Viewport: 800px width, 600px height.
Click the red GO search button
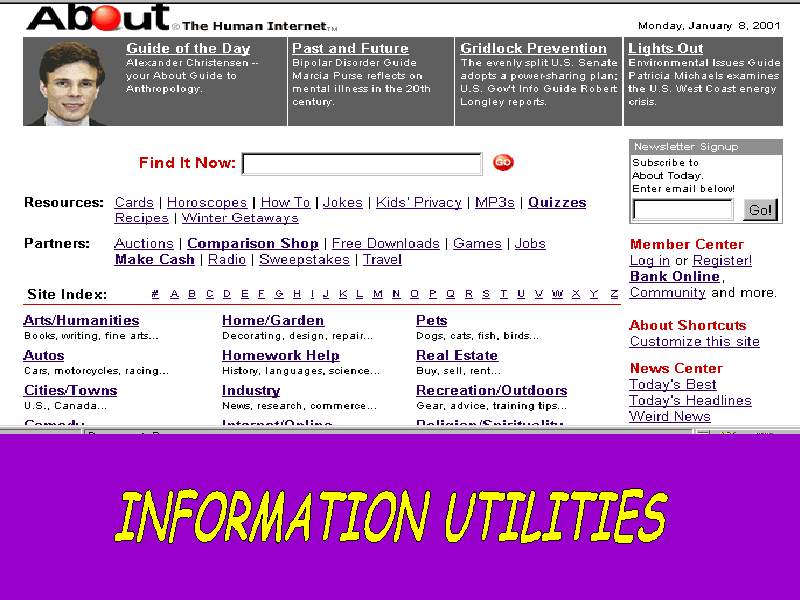pos(503,163)
